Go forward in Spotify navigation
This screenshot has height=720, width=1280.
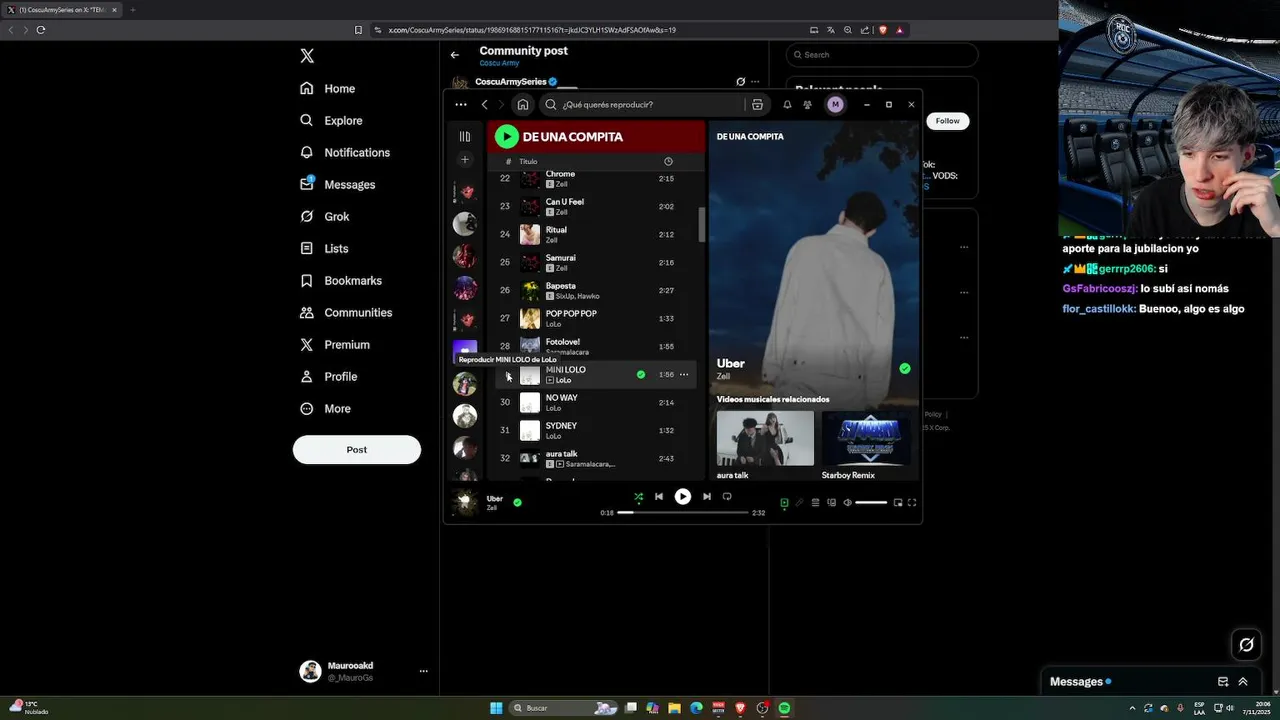coord(501,104)
